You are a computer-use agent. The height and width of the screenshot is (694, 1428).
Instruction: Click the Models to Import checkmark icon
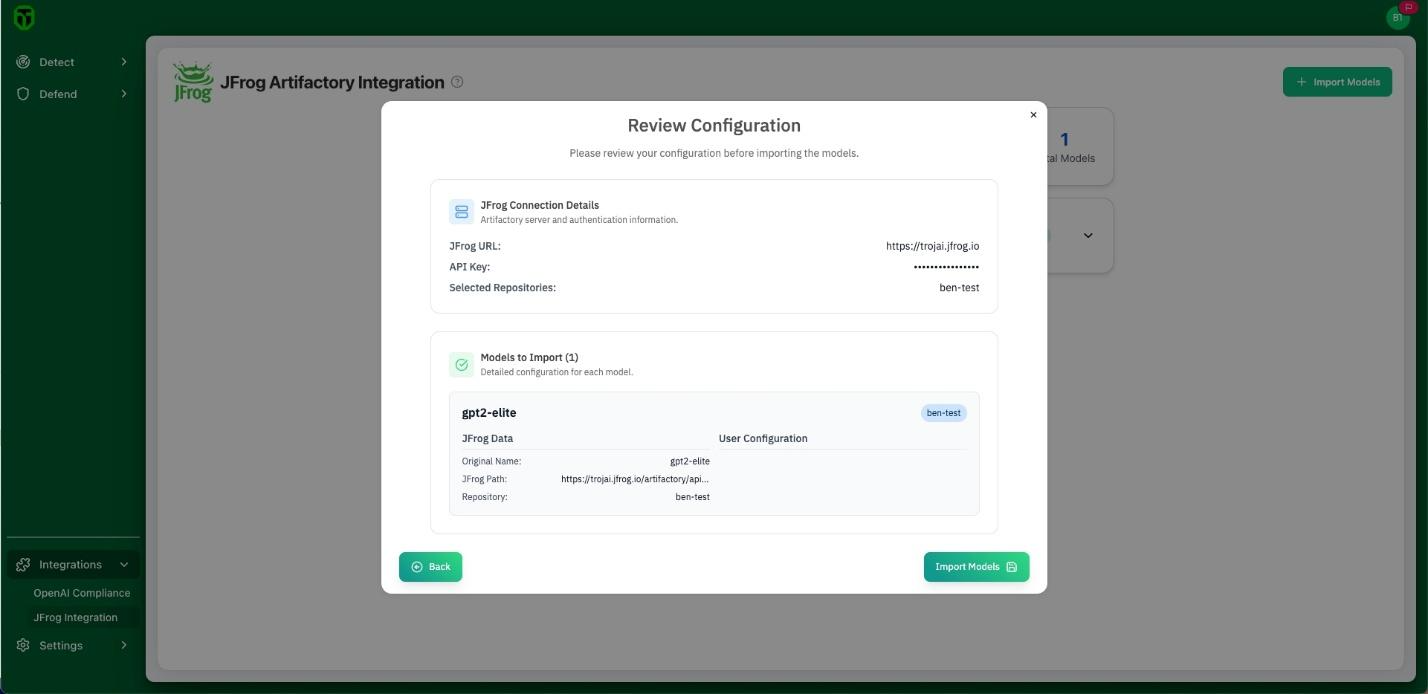pos(461,364)
